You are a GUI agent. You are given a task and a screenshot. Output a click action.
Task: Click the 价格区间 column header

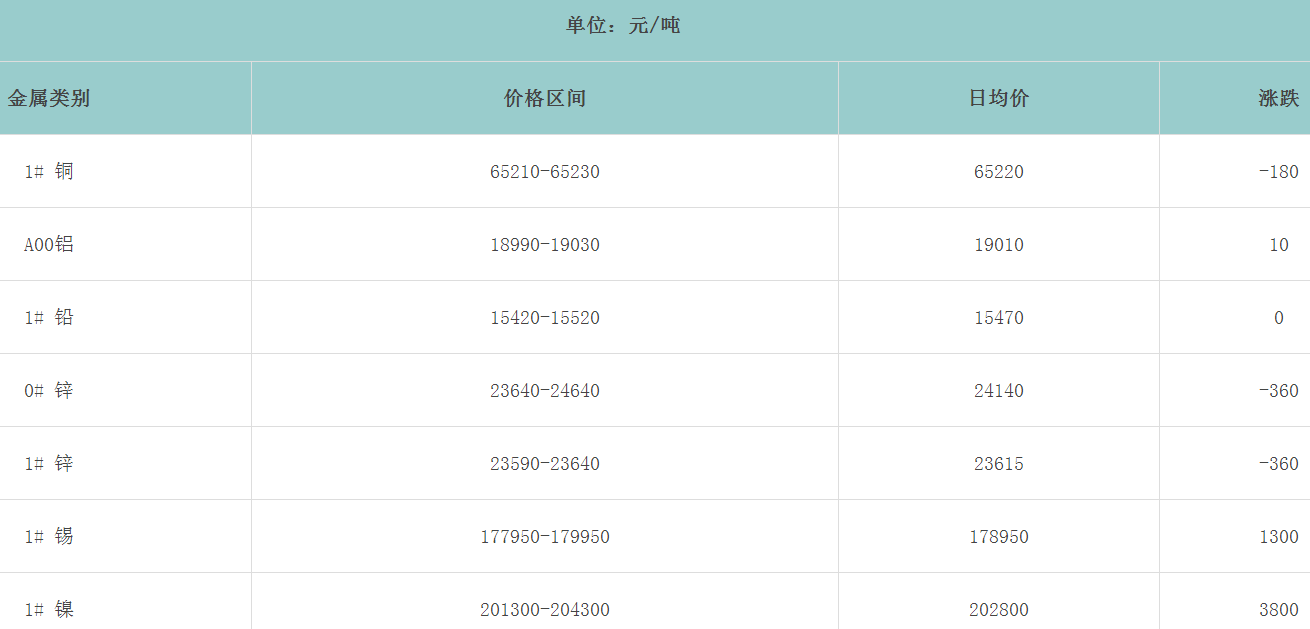coord(545,98)
